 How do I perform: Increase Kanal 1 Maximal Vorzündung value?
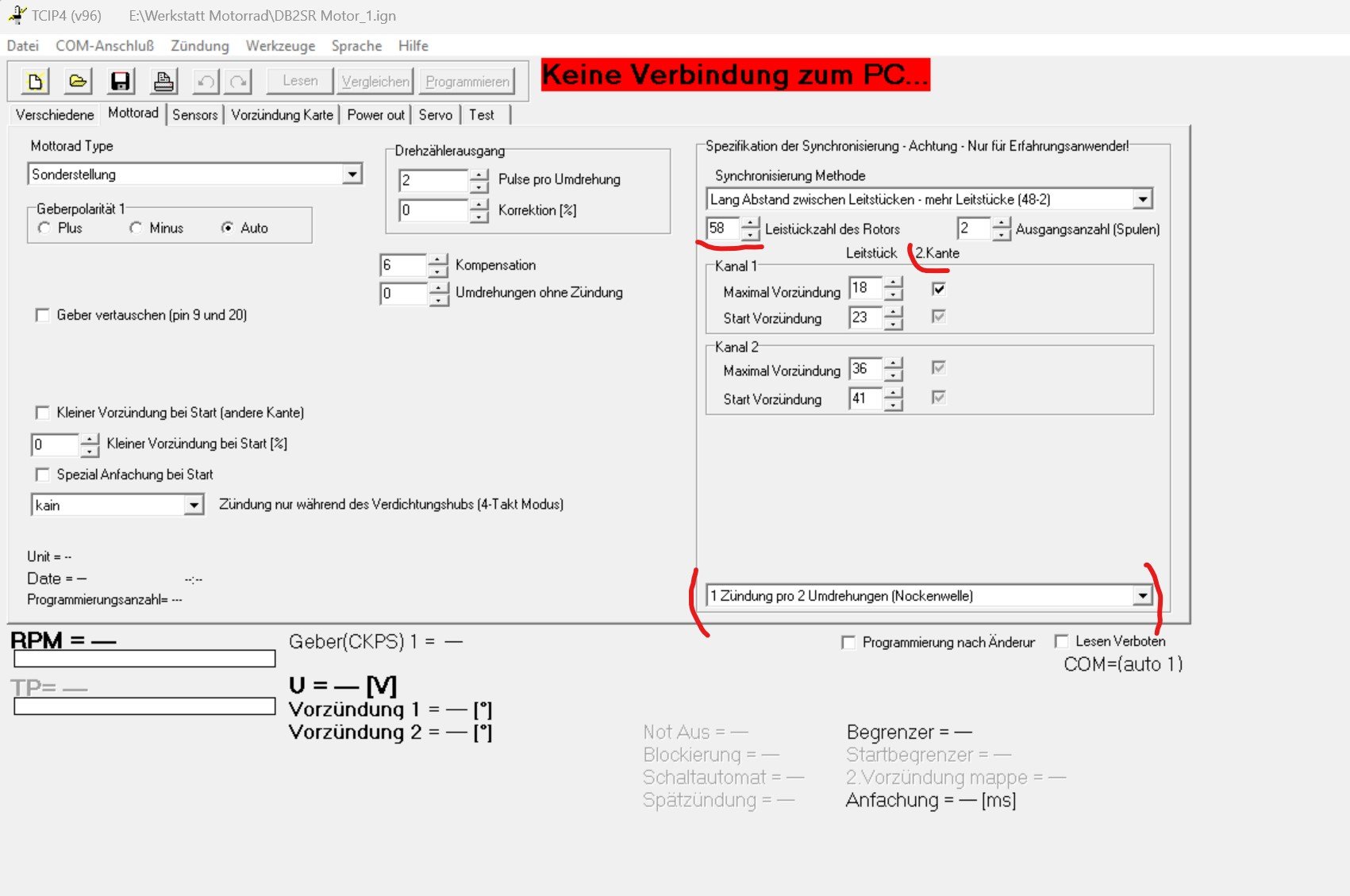click(x=894, y=283)
